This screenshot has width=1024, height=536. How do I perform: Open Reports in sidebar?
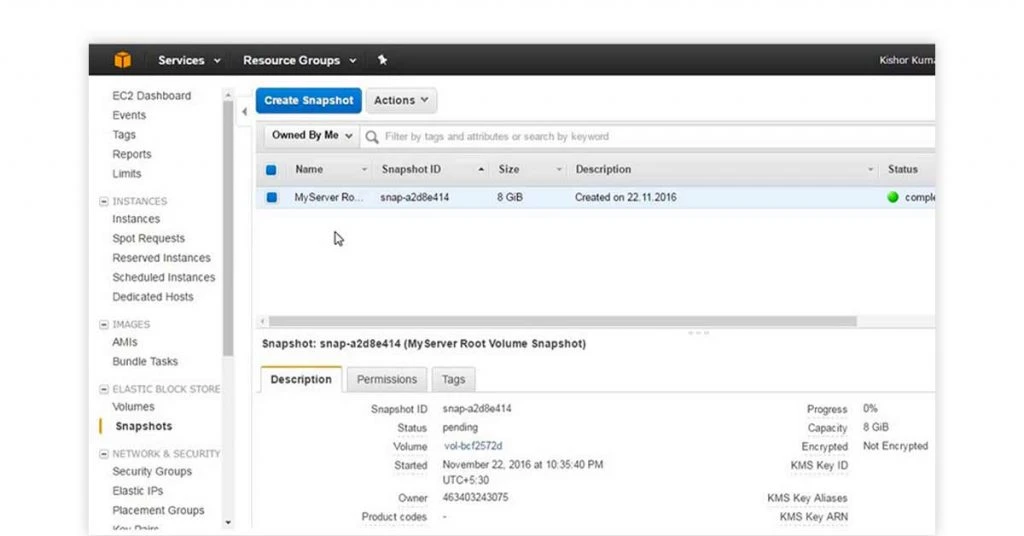pos(132,154)
